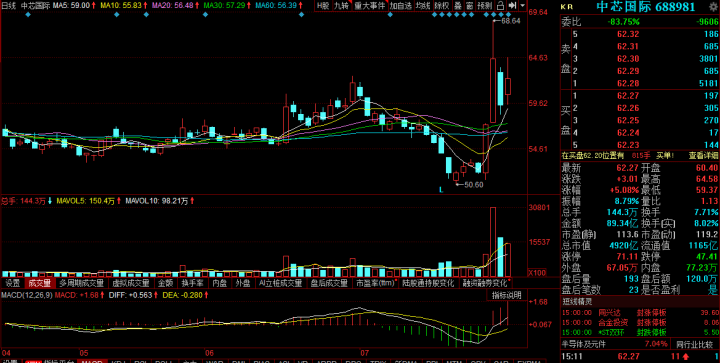Switch to 多周期成交量 tab
The image size is (720, 363).
82,283
